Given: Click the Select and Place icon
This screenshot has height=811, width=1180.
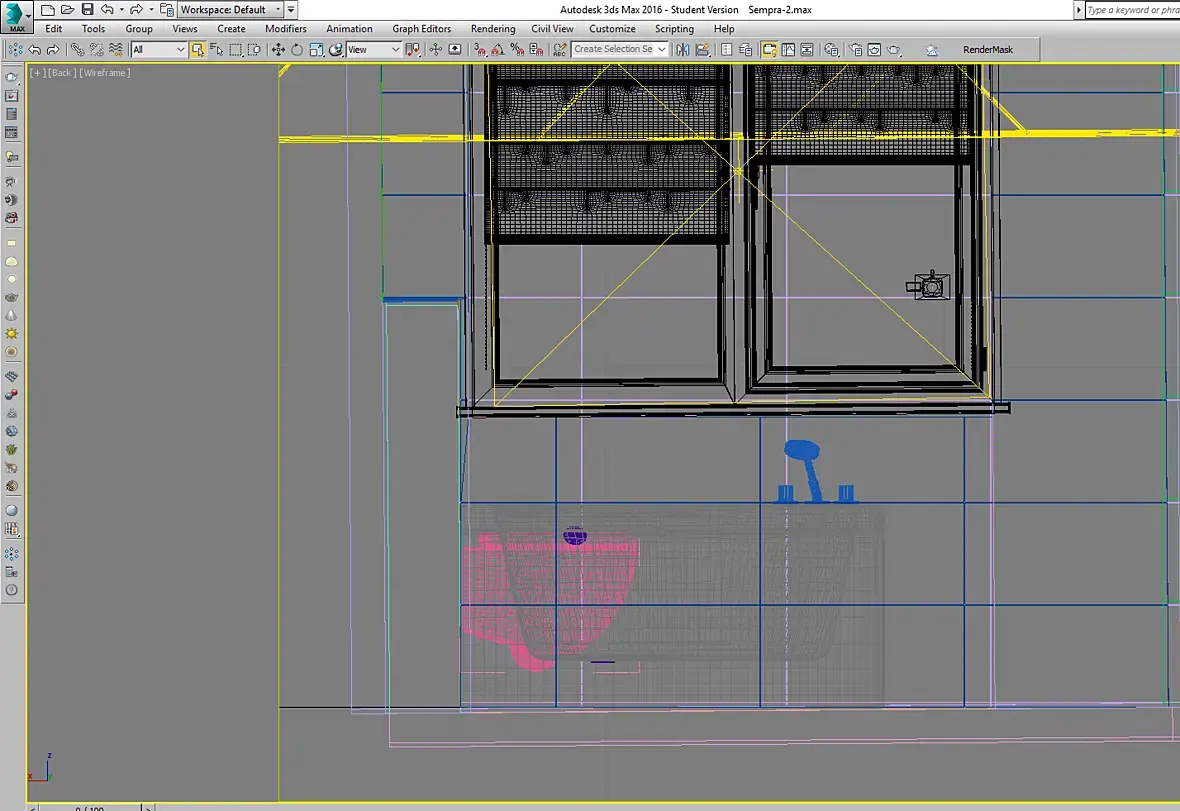Looking at the screenshot, I should 336,50.
